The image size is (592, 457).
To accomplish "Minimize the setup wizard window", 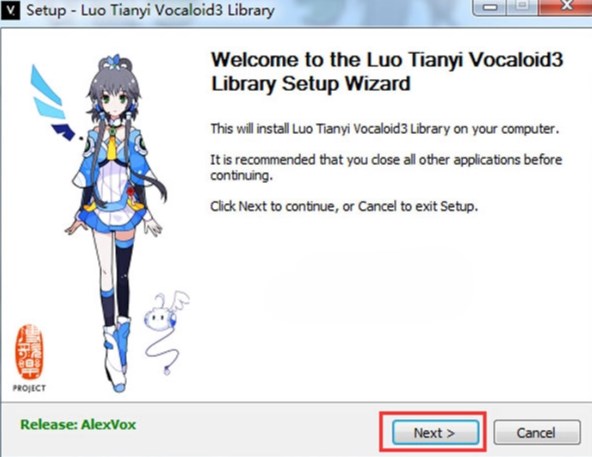I will click(490, 6).
